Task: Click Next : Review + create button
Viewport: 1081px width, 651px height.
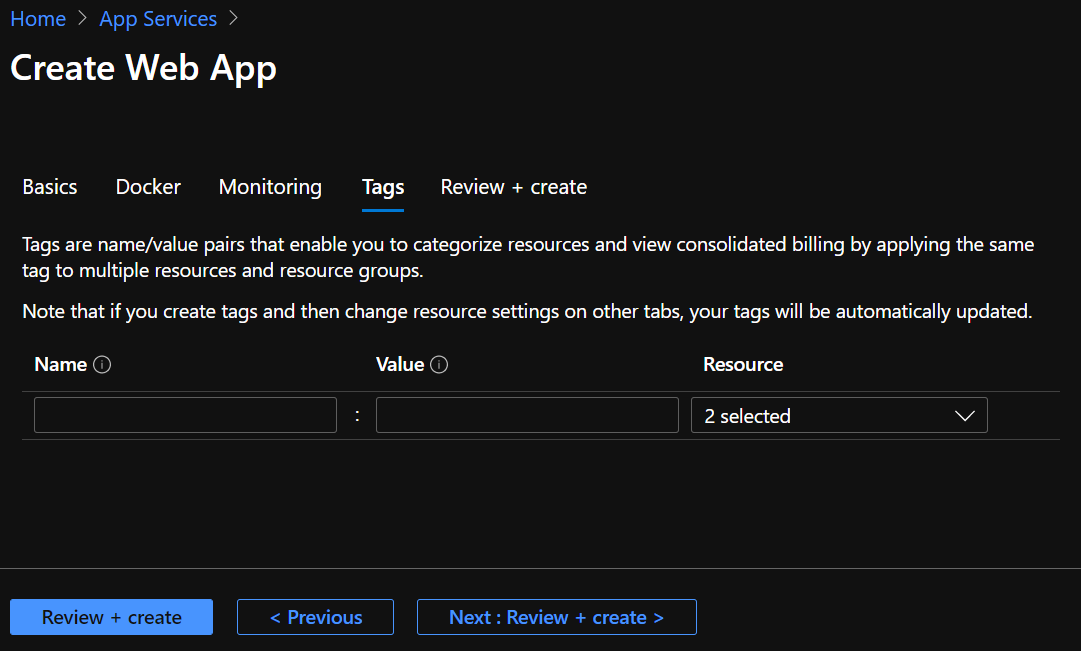Action: [x=557, y=617]
